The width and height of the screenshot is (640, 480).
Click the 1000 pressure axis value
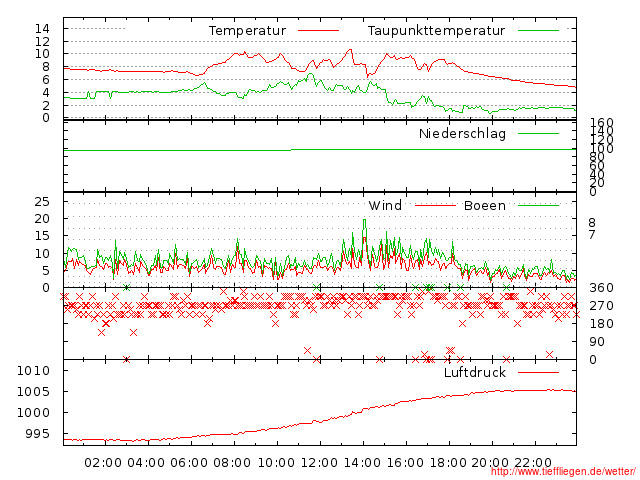click(33, 413)
